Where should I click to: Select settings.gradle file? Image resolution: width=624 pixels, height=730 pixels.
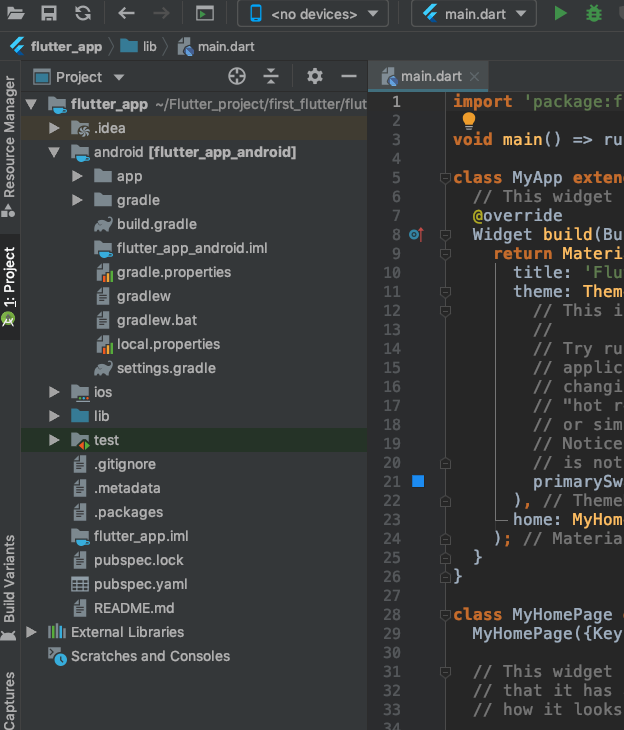(166, 368)
